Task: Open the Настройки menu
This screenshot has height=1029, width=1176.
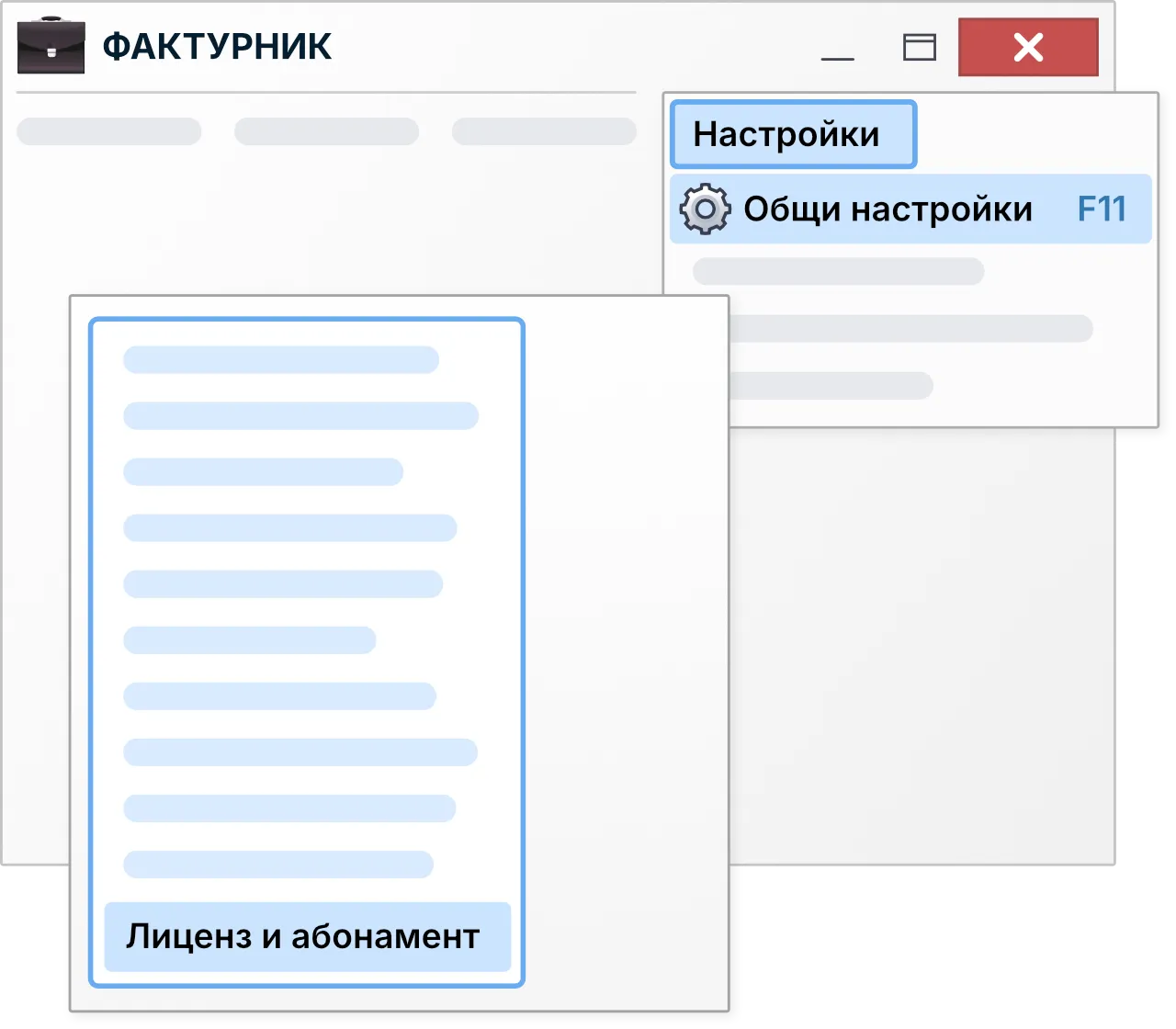Action: [793, 134]
